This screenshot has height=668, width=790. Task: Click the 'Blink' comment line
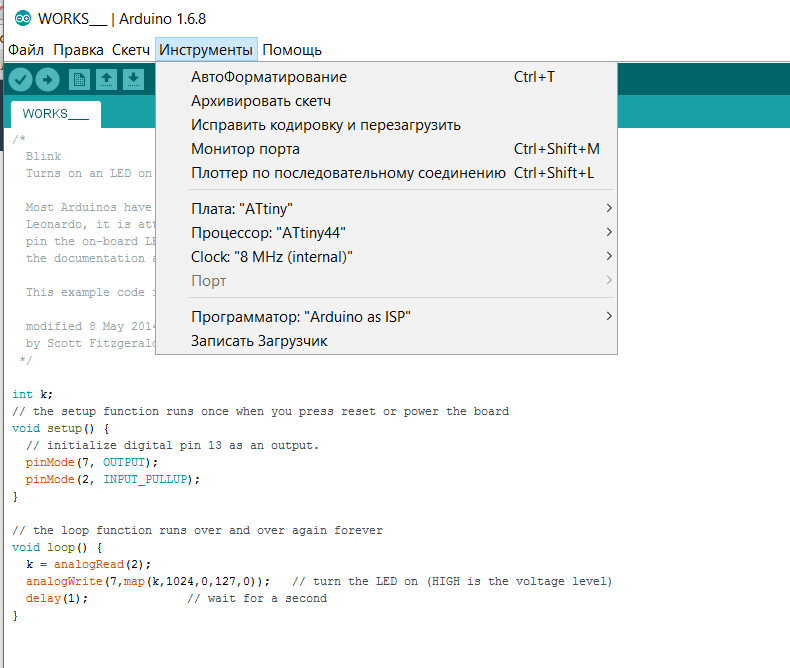tap(43, 156)
